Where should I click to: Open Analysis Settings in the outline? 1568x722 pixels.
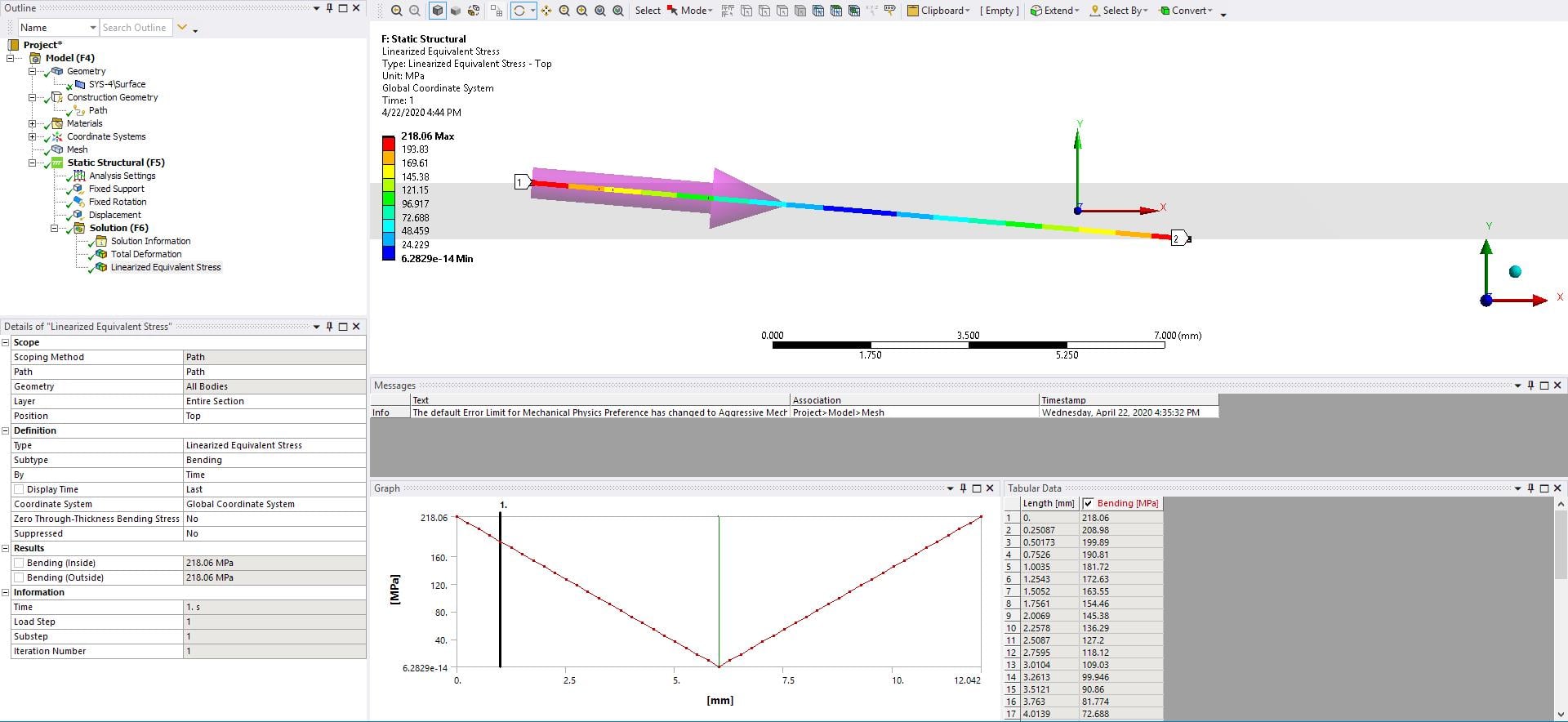tap(122, 176)
